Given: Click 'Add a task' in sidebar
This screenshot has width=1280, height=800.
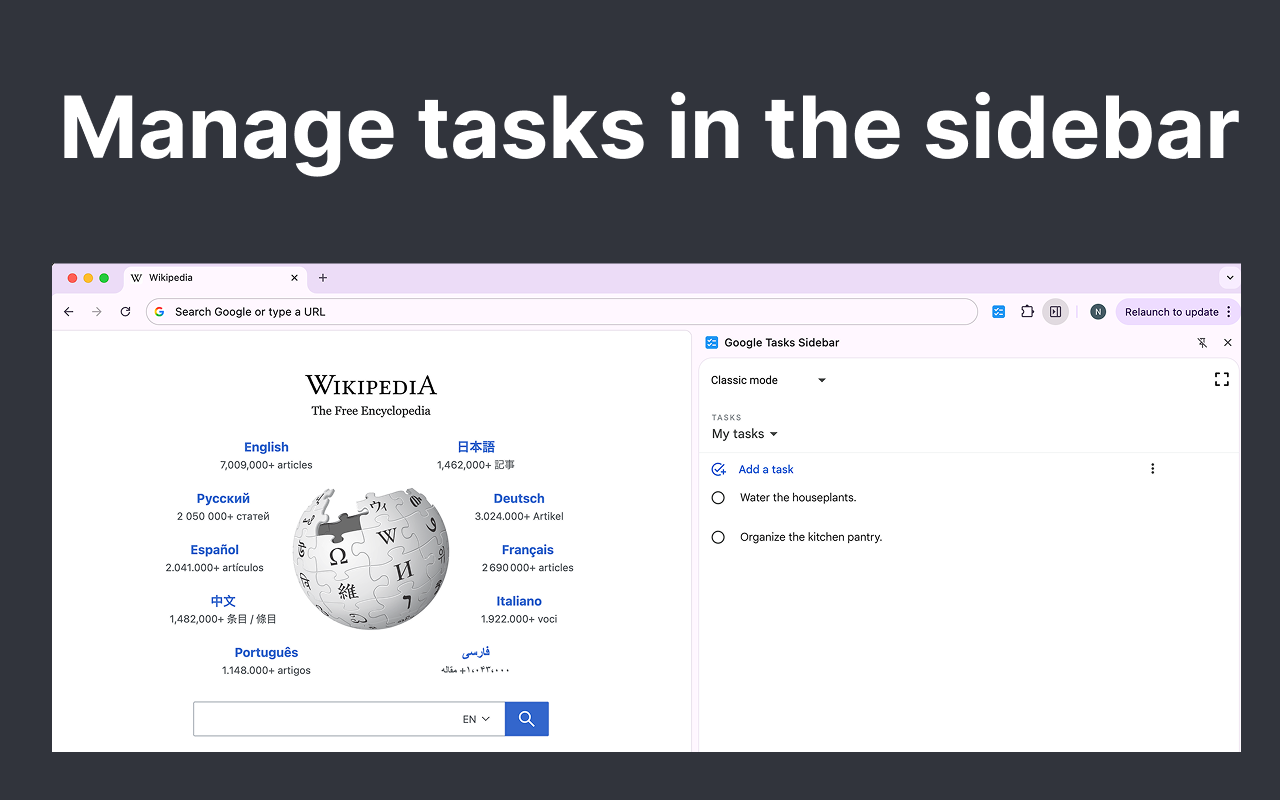Looking at the screenshot, I should click(765, 469).
